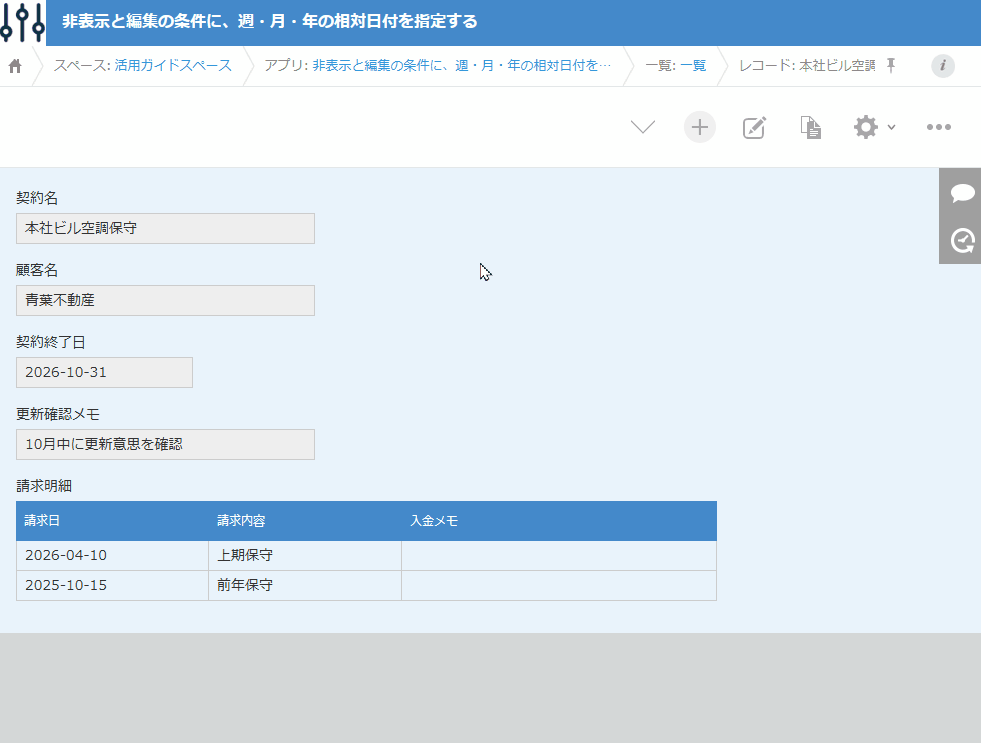Viewport: 981px width, 743px height.
Task: Click the 契約名 field label
Action: click(37, 198)
